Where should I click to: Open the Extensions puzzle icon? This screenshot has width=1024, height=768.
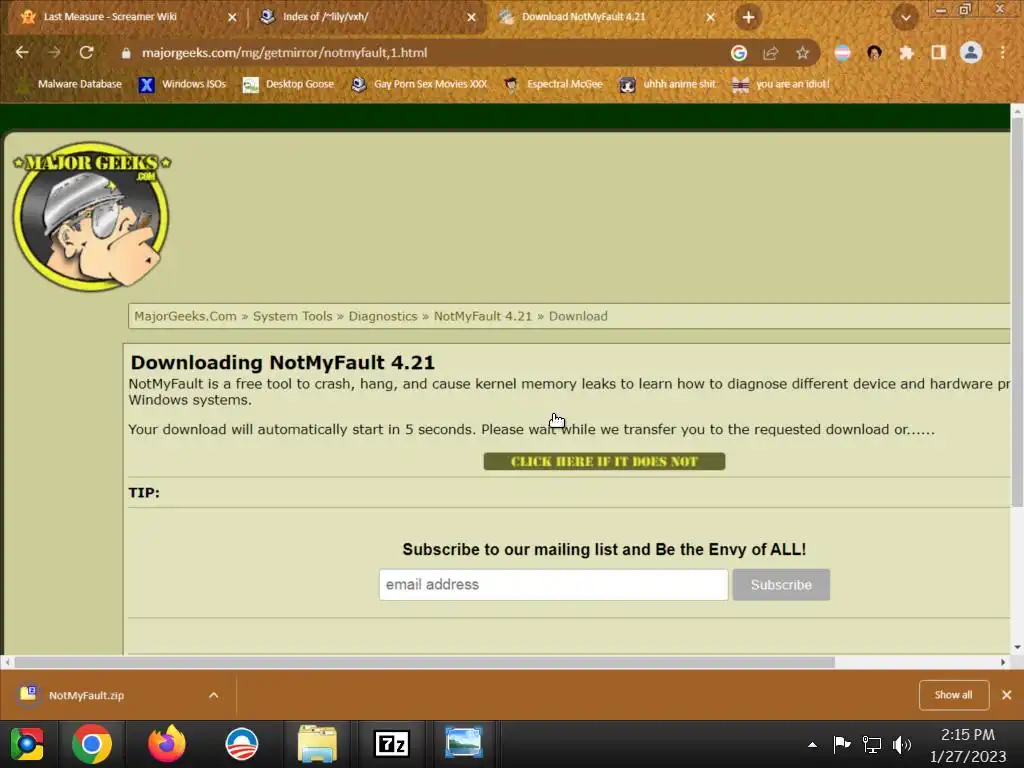[x=906, y=53]
